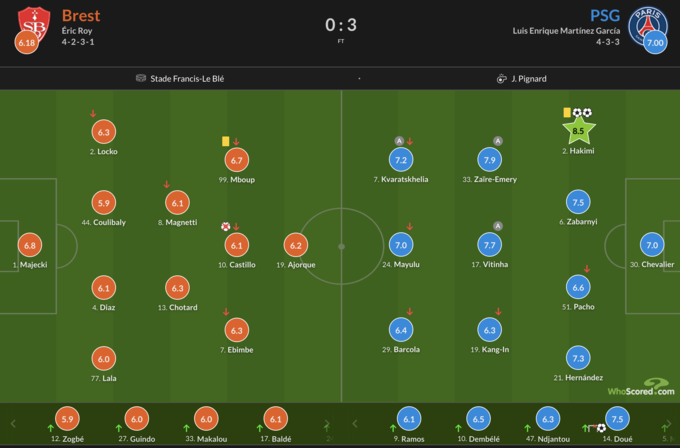
Task: Open the Brest team name link
Action: click(x=81, y=15)
